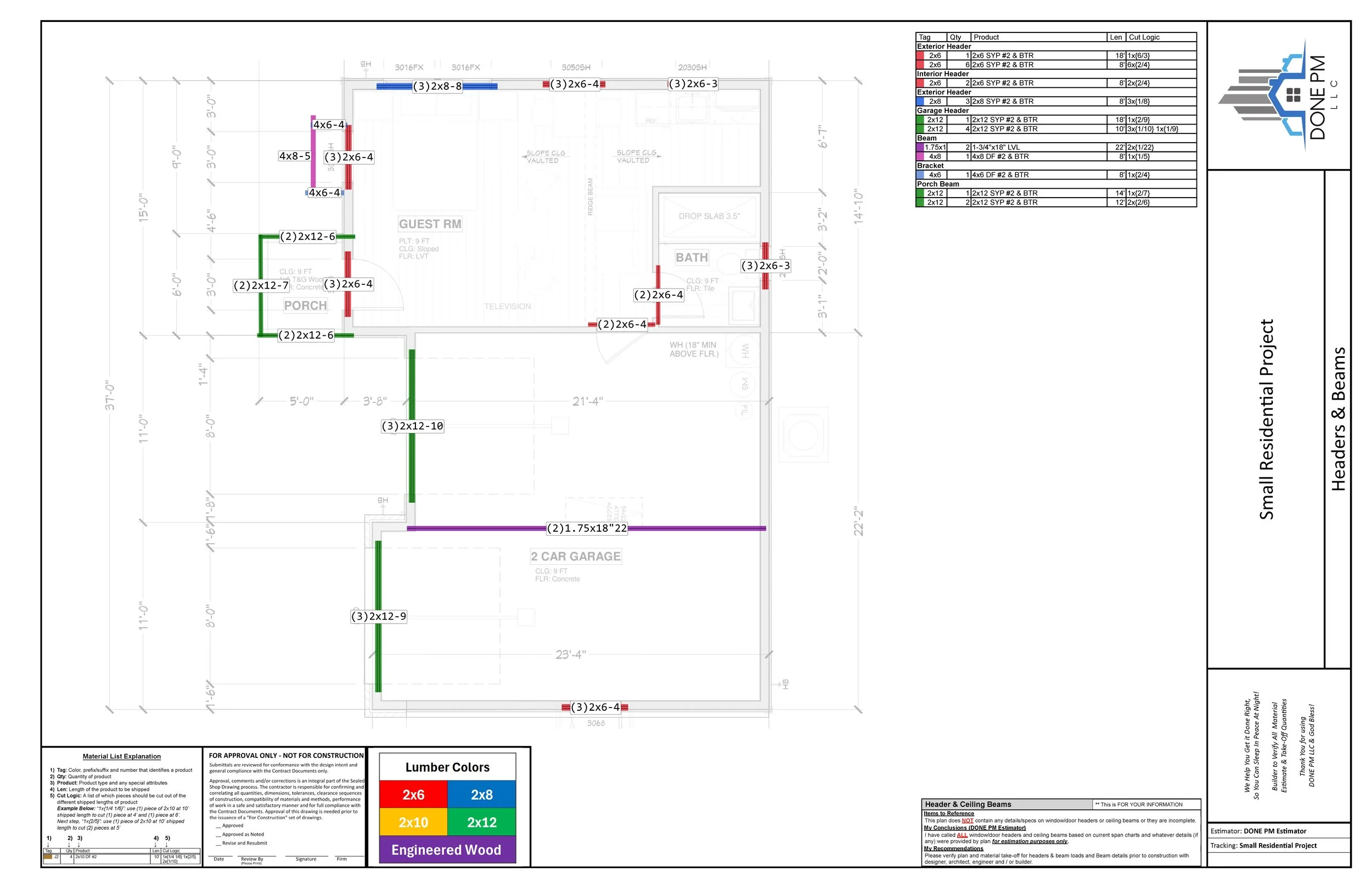Click the Estimator: DONE PM Estimator field
1372x888 pixels.
pos(1258,831)
